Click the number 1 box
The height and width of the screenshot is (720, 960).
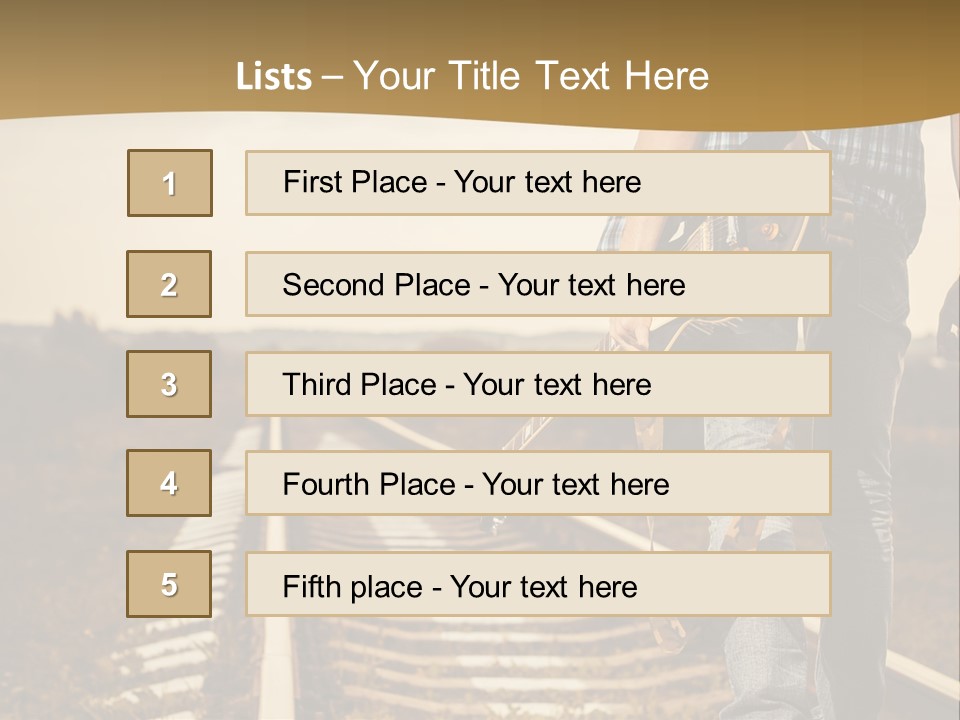(x=169, y=183)
